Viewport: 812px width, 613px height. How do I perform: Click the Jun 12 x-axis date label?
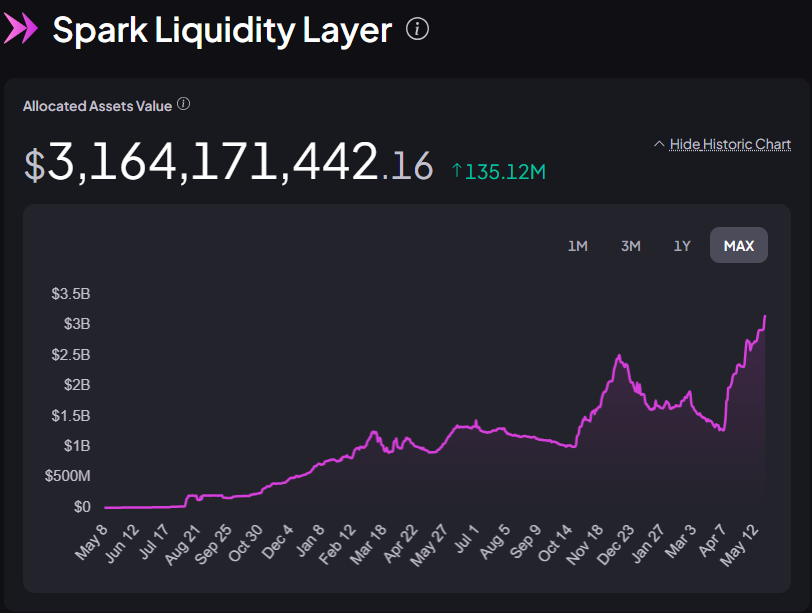122,544
